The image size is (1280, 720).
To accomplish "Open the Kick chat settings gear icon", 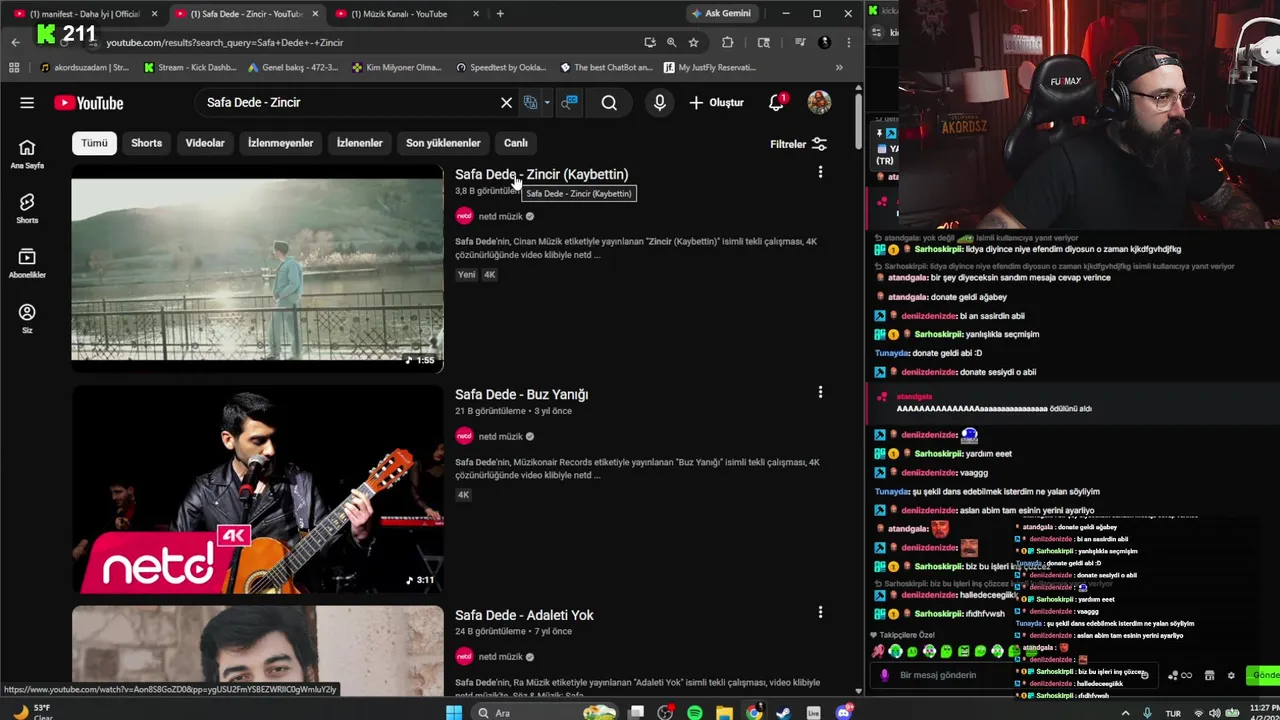I will [1231, 675].
